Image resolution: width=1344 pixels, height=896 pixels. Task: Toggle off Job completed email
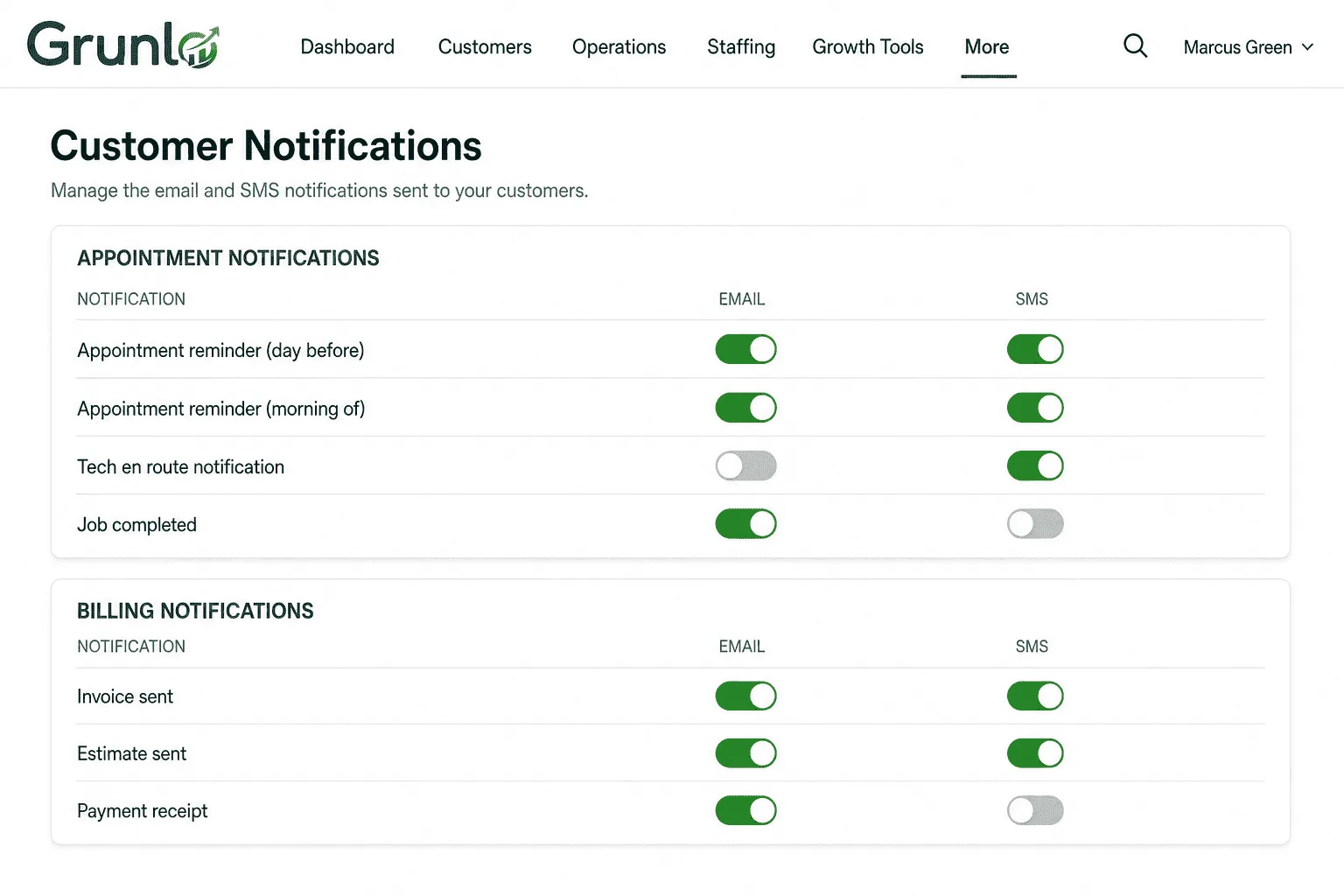pyautogui.click(x=745, y=524)
